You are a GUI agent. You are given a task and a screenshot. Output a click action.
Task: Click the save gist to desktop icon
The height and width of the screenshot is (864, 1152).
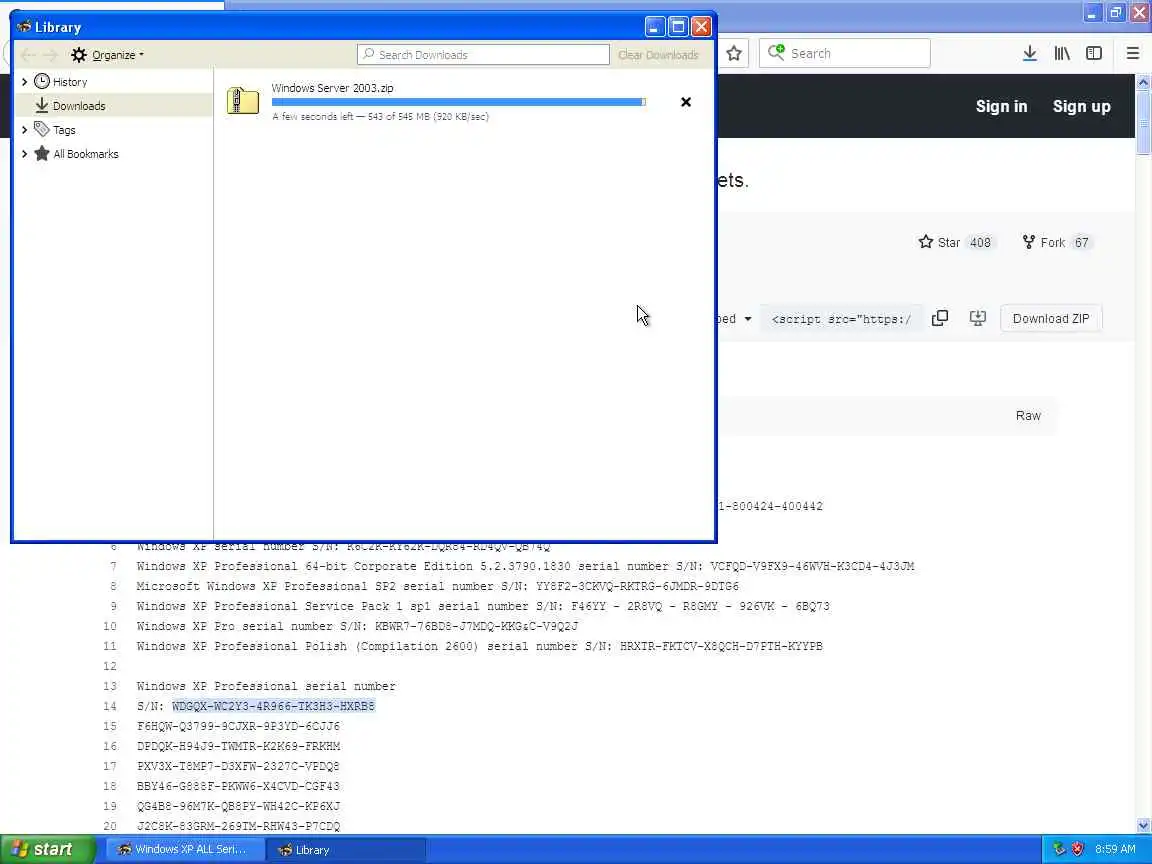(978, 318)
